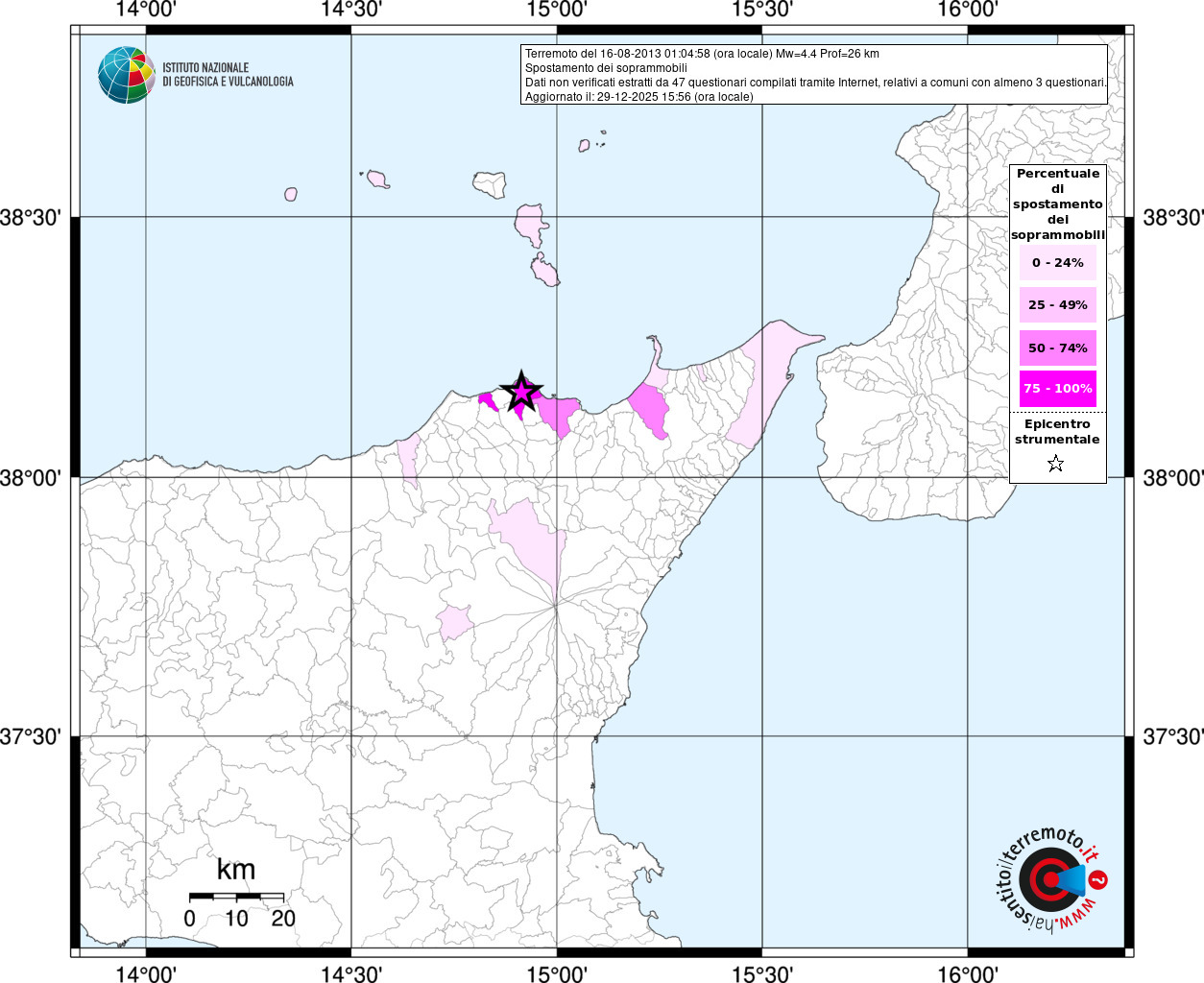
Task: Click the 'Percentuale di spostamento' legend heading
Action: (1057, 204)
